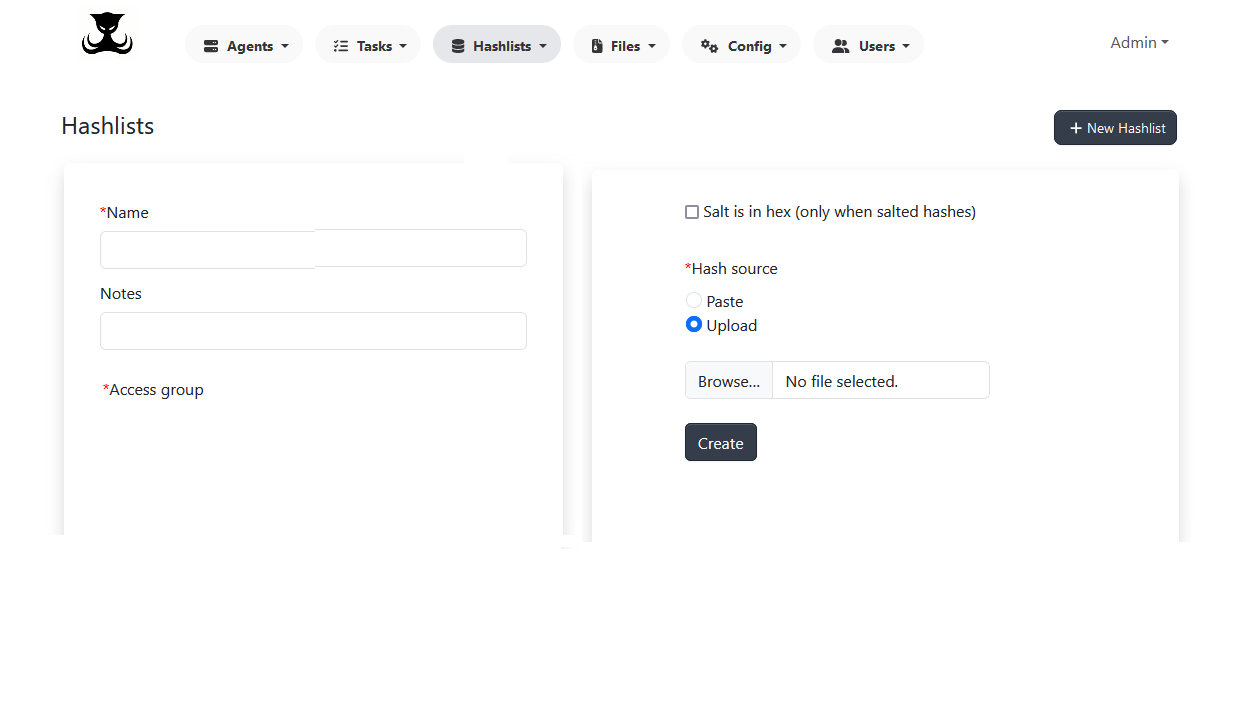Select the Agents monitor icon in navigation
The height and width of the screenshot is (712, 1234).
tap(211, 44)
